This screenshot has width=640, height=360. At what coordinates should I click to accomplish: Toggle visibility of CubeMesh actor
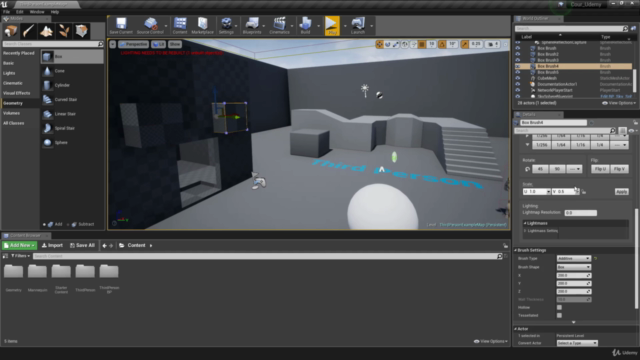pyautogui.click(x=518, y=78)
